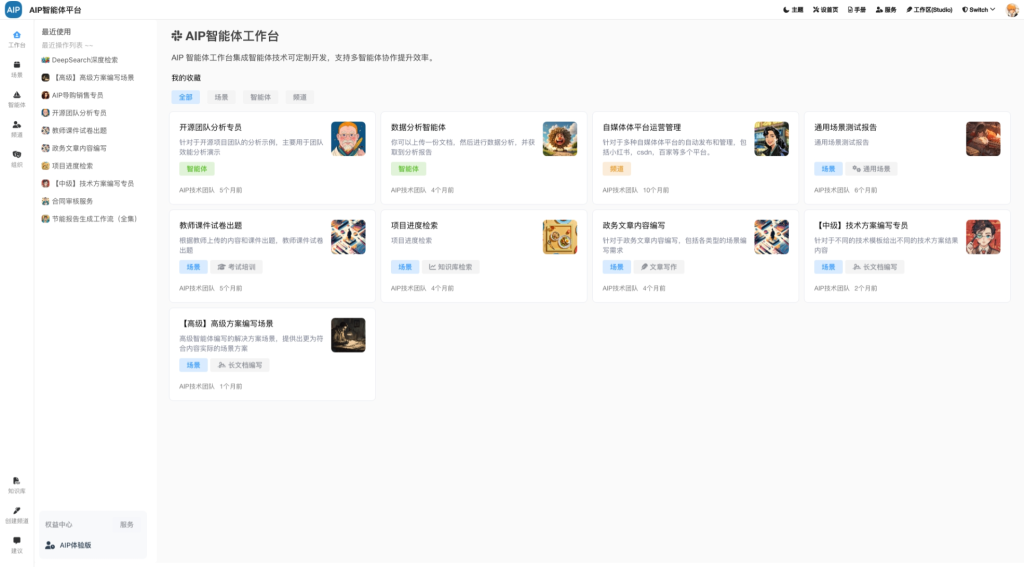
Task: Open DeepSearch深度检索 from recent list
Action: [84, 60]
